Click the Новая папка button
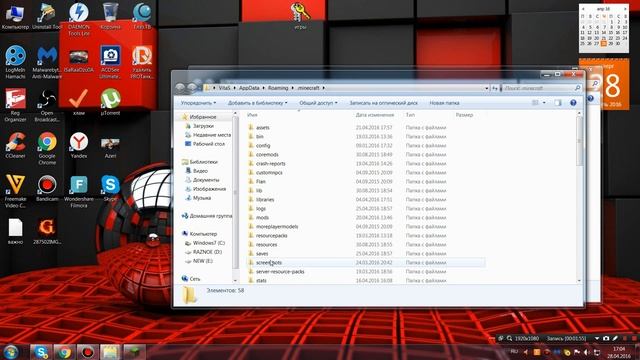Image resolution: width=640 pixels, height=360 pixels. click(x=444, y=103)
